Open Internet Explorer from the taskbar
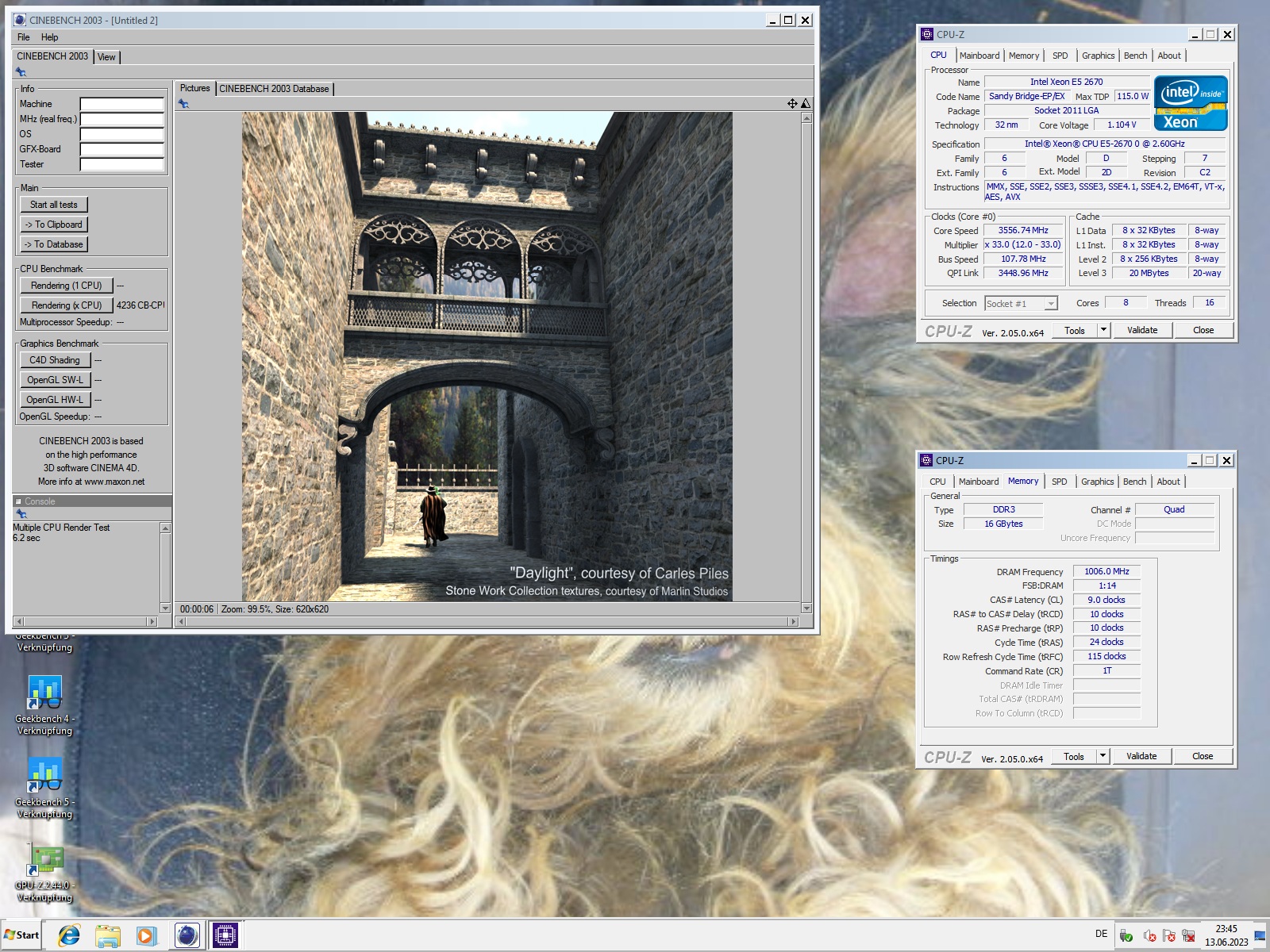This screenshot has width=1270, height=952. coord(69,935)
